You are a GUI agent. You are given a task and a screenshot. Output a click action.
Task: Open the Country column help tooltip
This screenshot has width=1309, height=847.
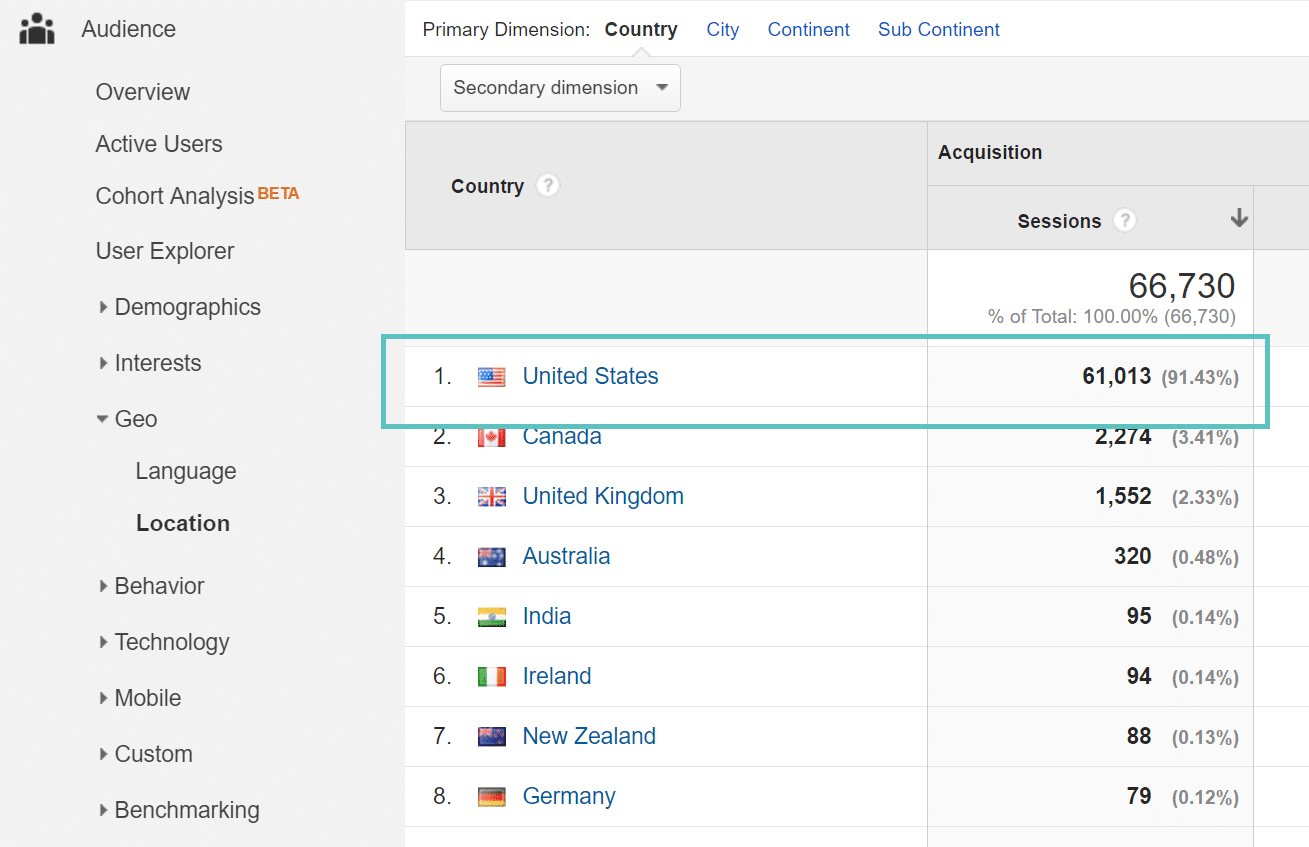pos(548,185)
